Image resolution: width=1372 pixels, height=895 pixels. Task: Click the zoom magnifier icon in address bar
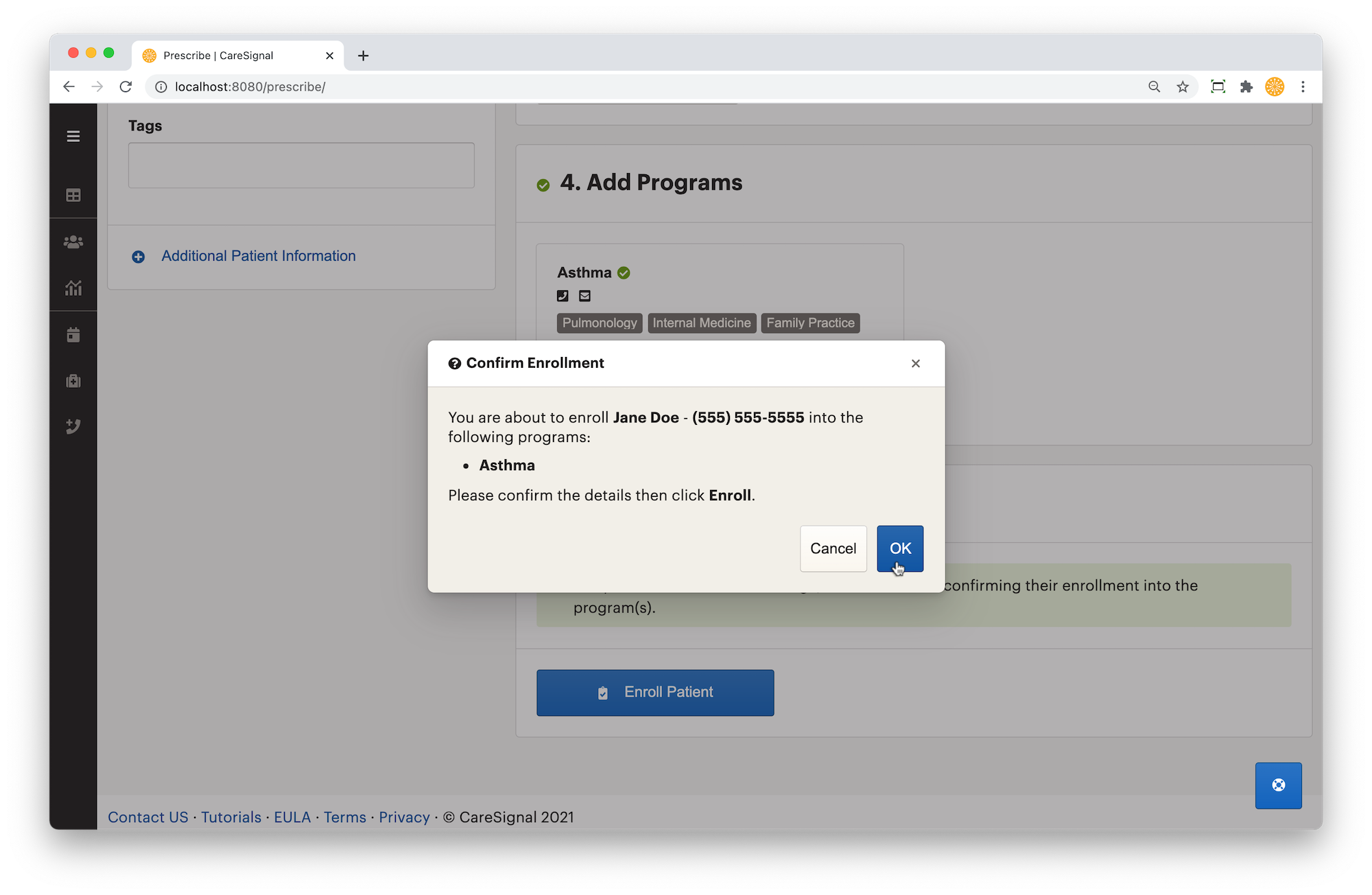1155,86
